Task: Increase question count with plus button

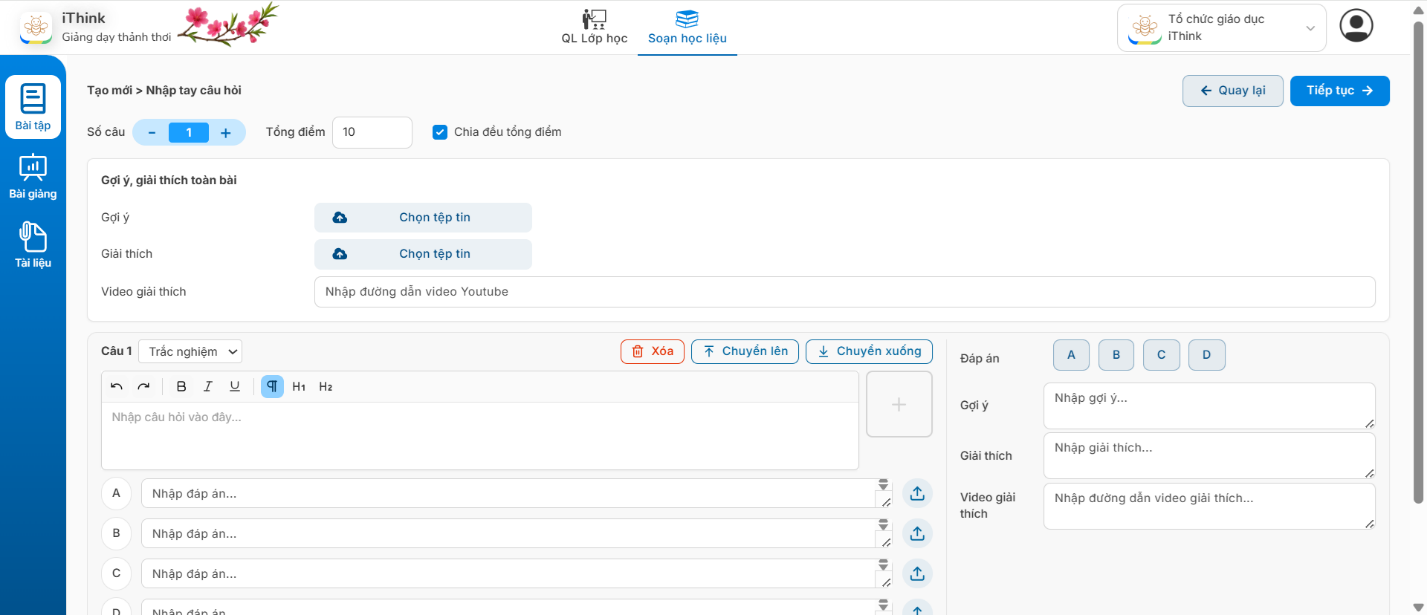Action: tap(226, 132)
